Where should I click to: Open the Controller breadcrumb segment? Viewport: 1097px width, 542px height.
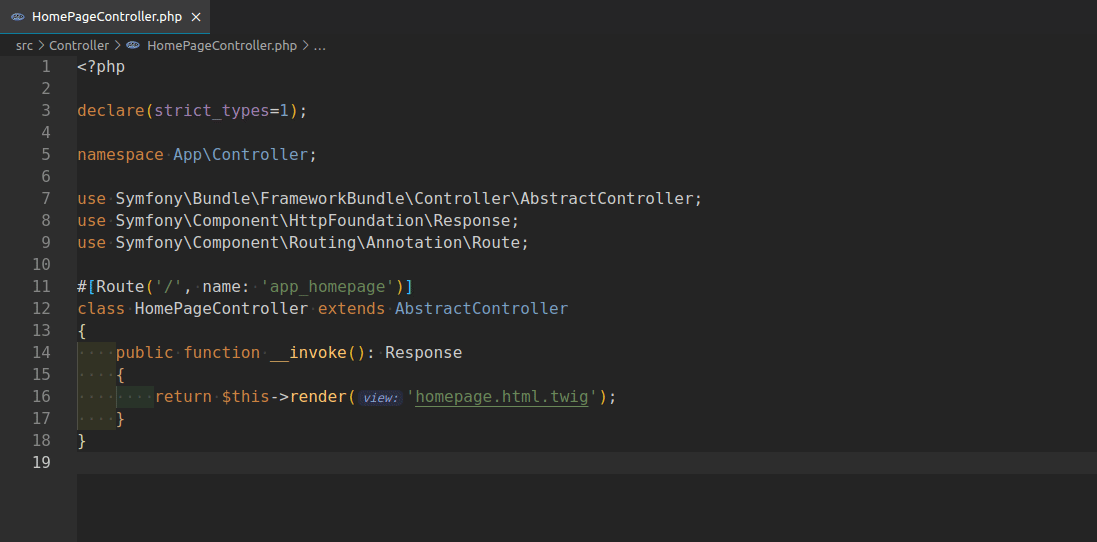pos(79,45)
